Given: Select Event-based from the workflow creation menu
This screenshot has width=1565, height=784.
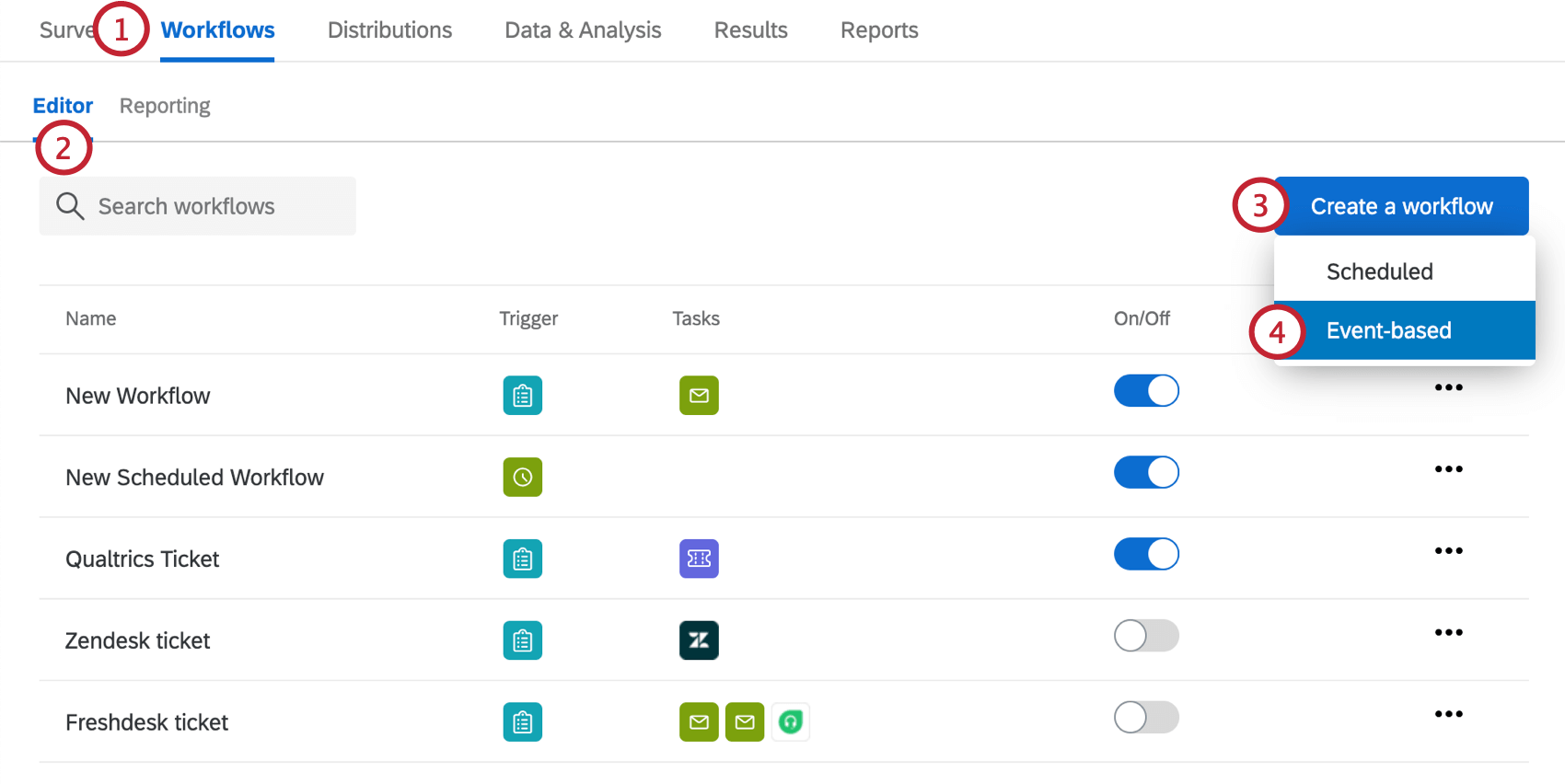Looking at the screenshot, I should (x=1388, y=330).
